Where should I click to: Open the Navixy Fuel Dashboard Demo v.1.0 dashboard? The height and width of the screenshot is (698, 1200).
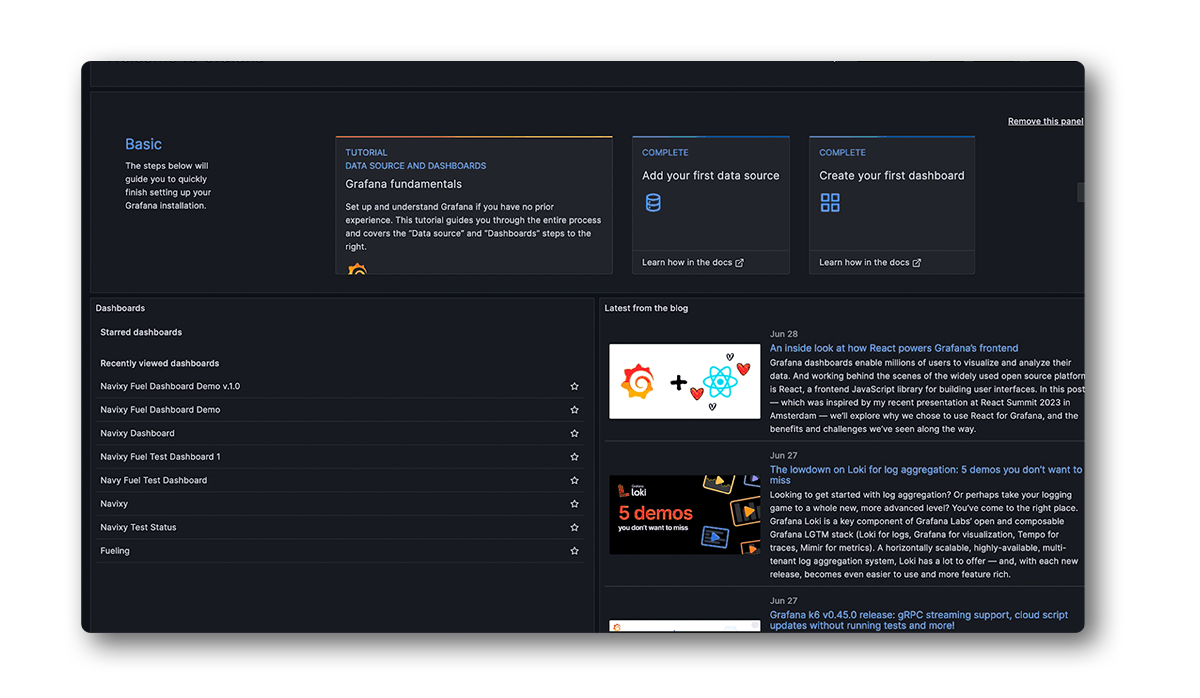[x=170, y=386]
